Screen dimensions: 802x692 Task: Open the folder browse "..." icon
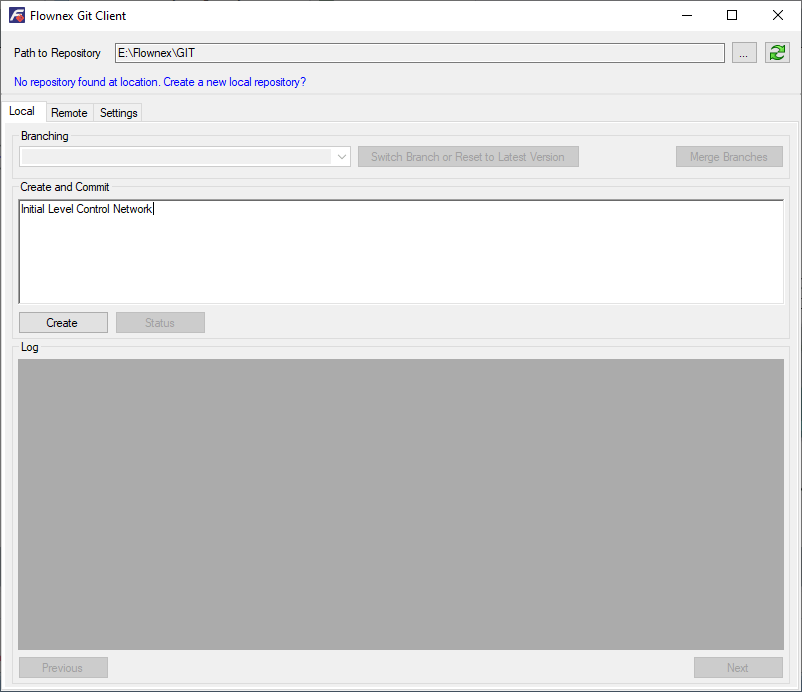744,52
